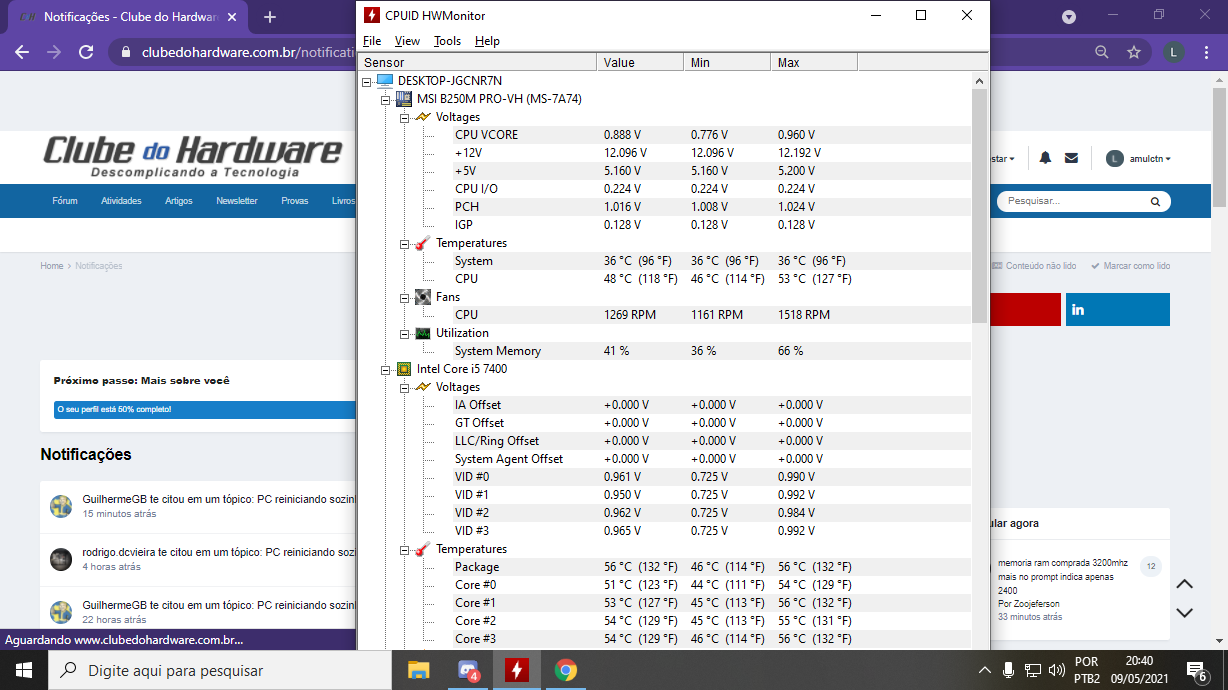Open the File menu in HWMonitor
Viewport: 1228px width, 690px height.
pos(372,41)
